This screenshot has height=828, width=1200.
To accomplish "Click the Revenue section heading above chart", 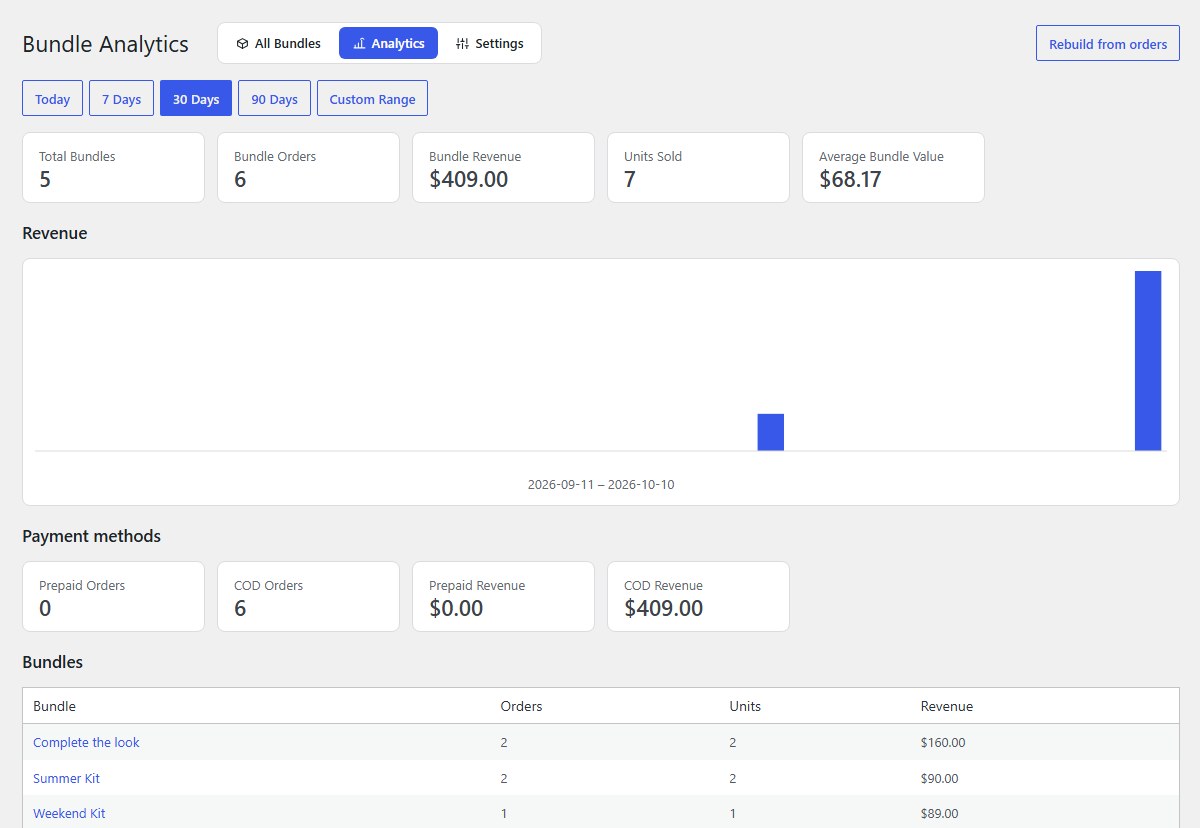I will (x=55, y=233).
